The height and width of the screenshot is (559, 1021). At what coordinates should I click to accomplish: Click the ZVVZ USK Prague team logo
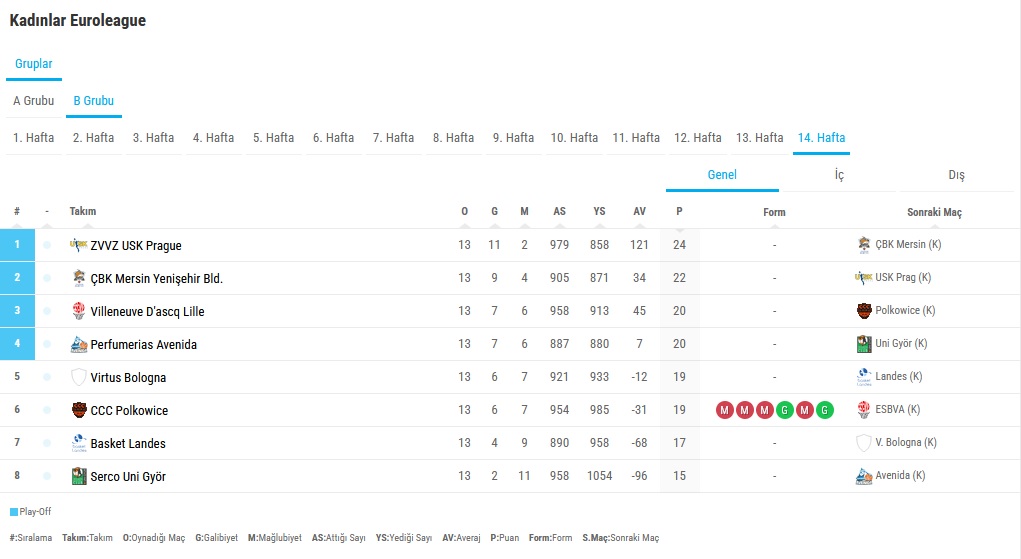(79, 245)
